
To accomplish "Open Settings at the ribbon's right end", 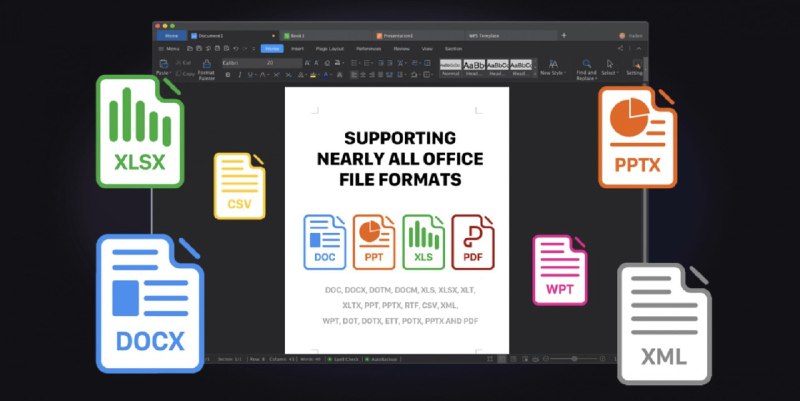I will (x=635, y=67).
